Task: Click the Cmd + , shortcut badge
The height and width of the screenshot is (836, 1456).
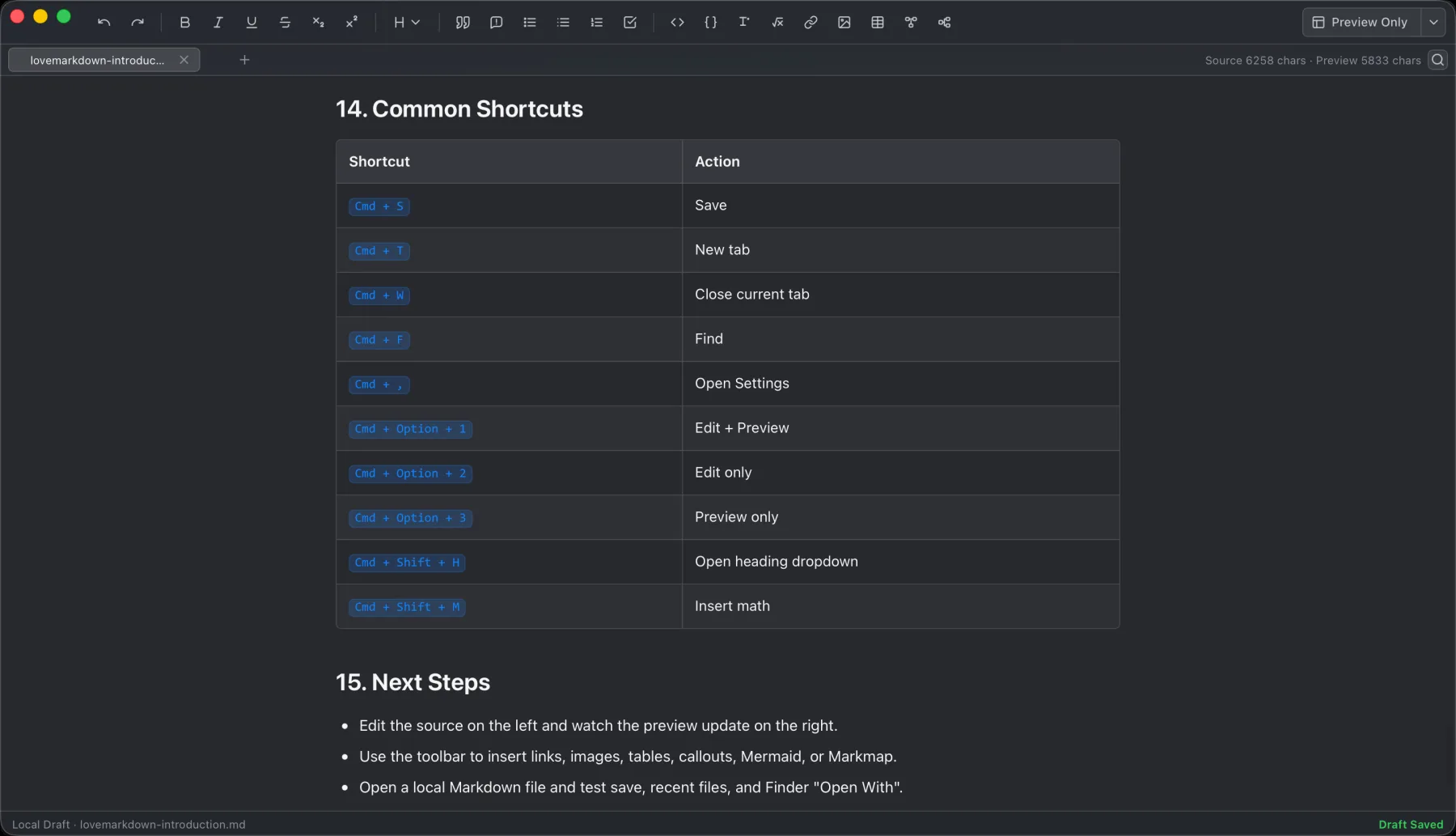Action: (x=379, y=384)
